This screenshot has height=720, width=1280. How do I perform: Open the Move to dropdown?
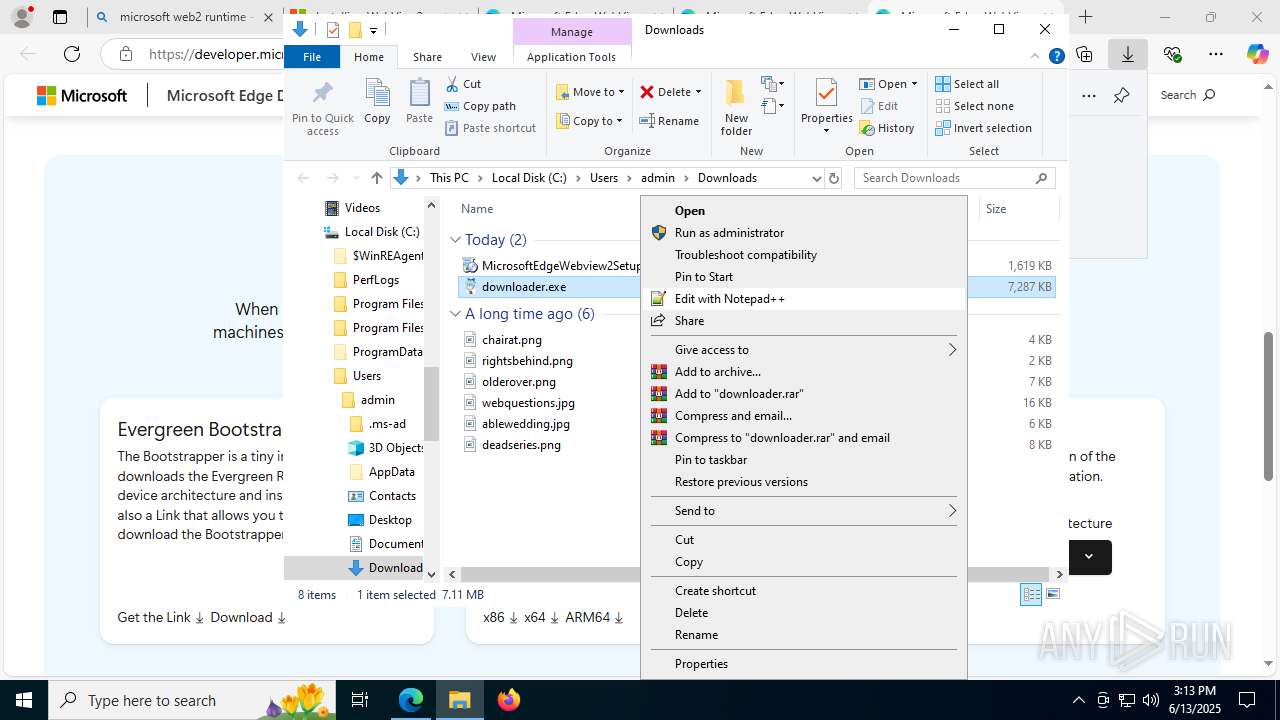coord(590,92)
